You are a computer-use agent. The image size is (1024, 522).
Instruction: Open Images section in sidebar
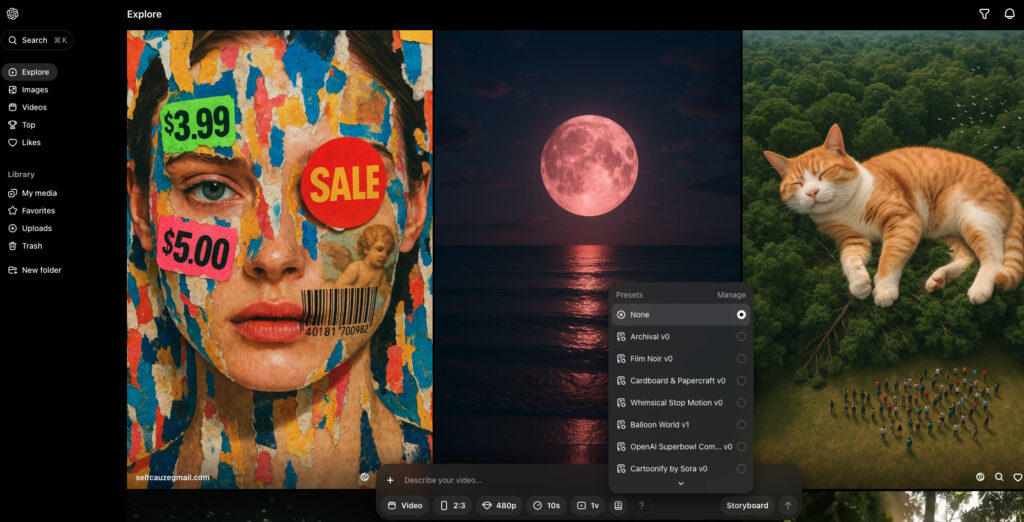pos(29,90)
